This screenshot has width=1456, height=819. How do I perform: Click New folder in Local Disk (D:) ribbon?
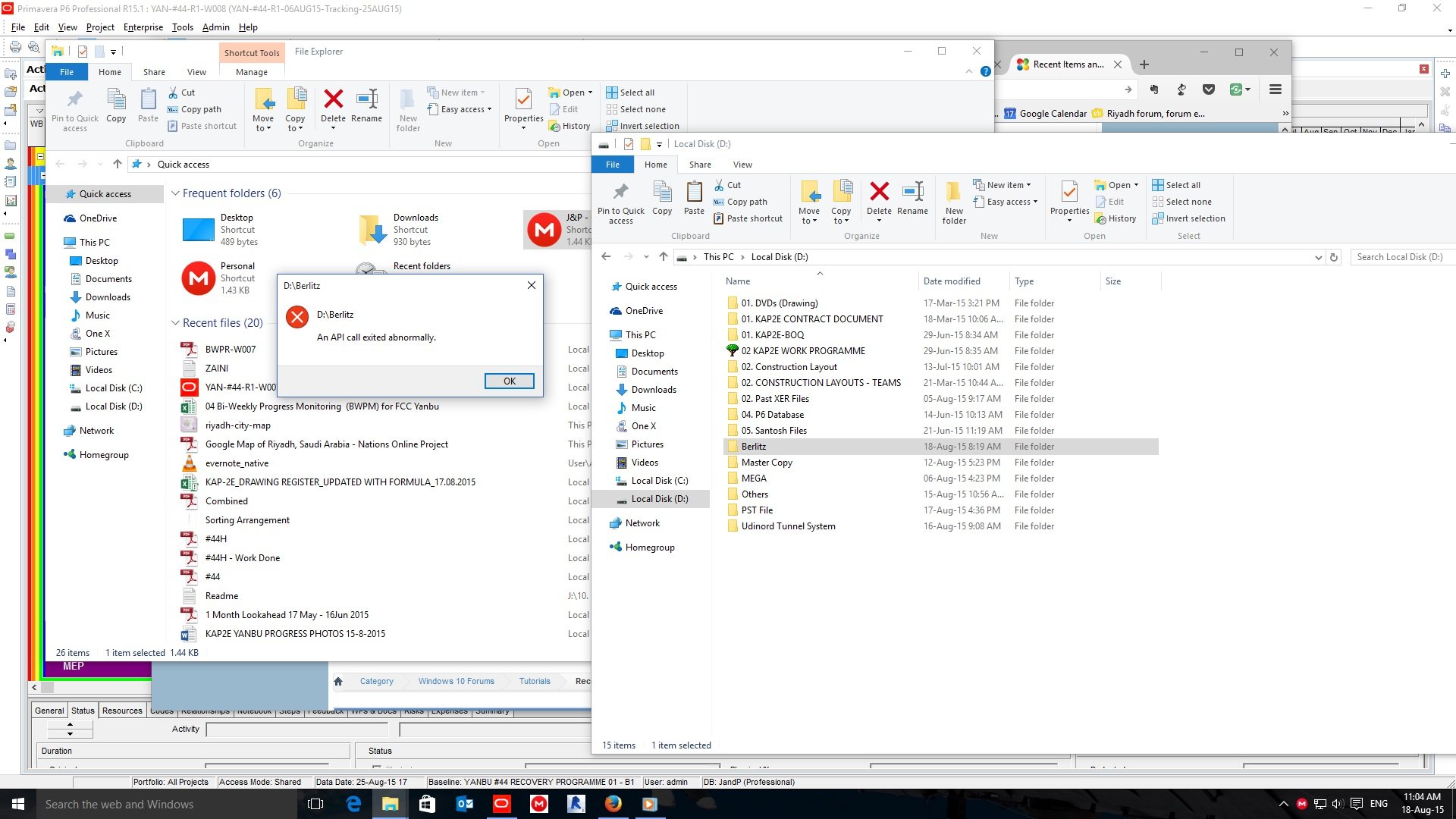[954, 203]
